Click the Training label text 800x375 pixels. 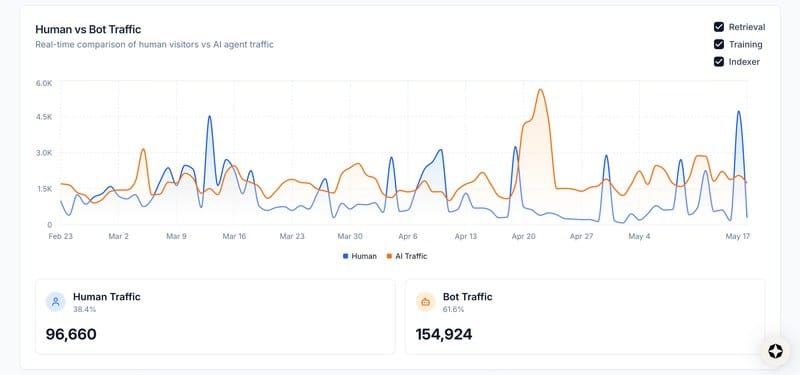[745, 44]
